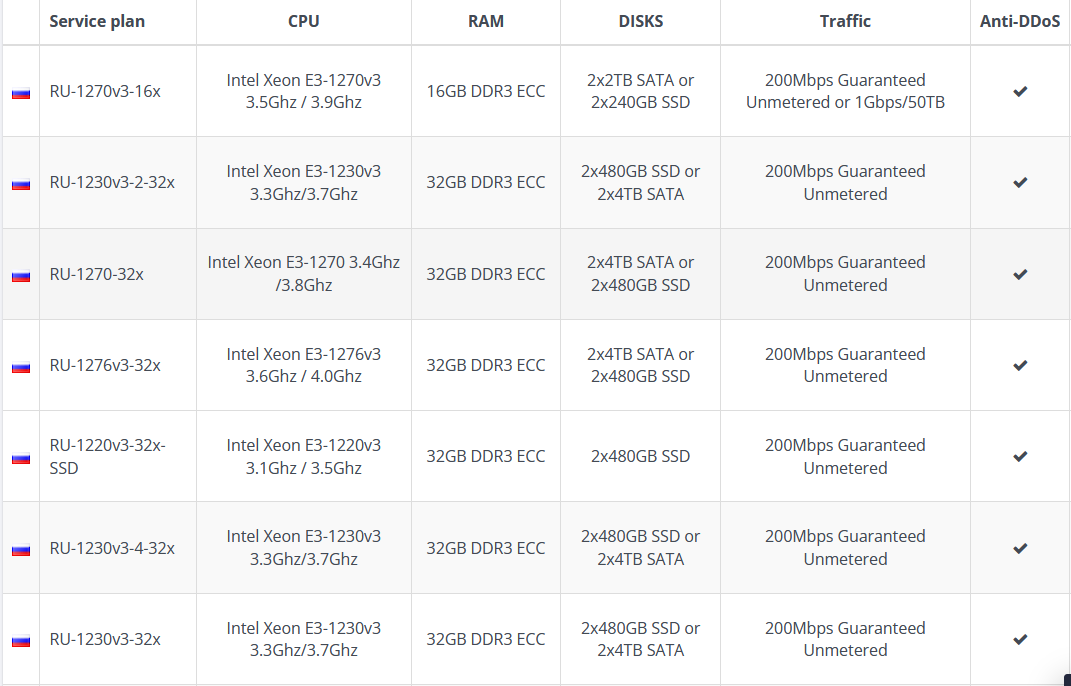
Task: Click the 2x480GB SSD disk cell
Action: point(640,456)
